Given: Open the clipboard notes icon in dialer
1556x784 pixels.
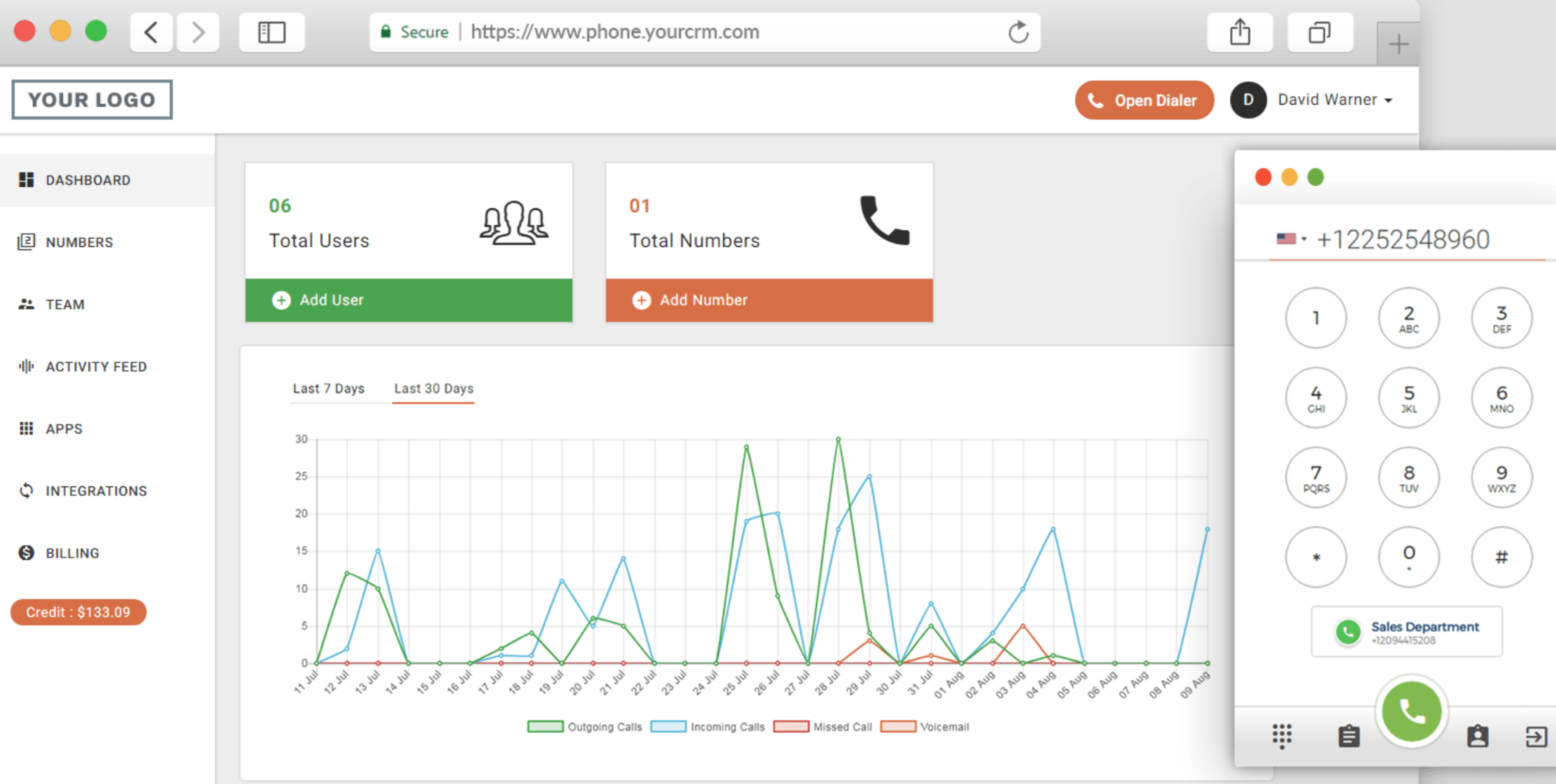Looking at the screenshot, I should pos(1349,736).
